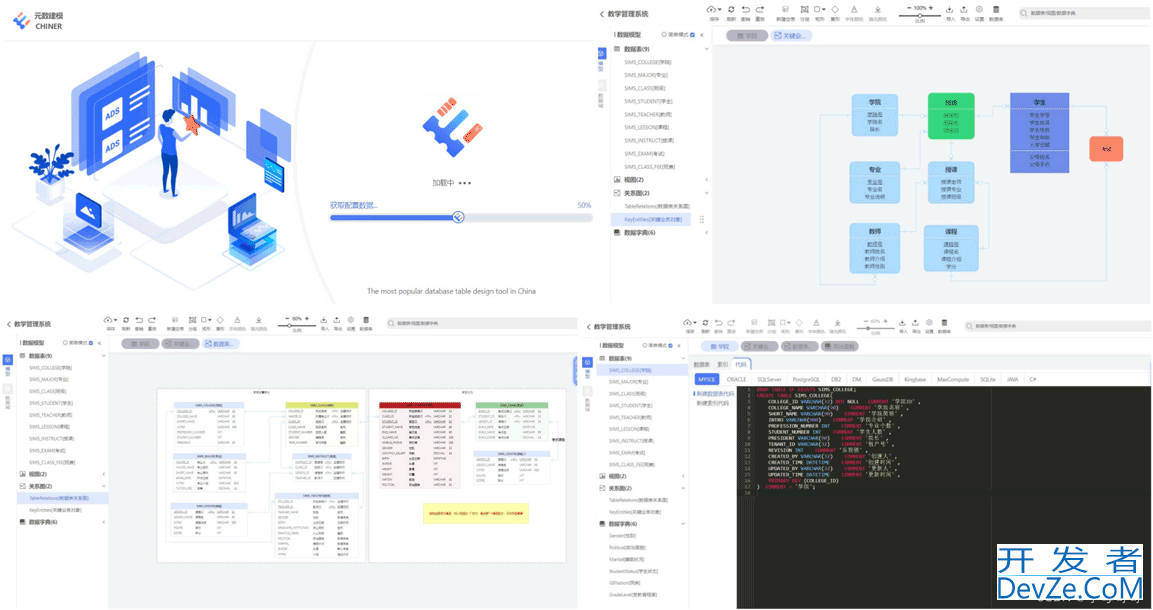Screen dimensions: 1153x610
Task: Go back via 教学管理系统 in KeyEntities window
Action: (x=624, y=14)
